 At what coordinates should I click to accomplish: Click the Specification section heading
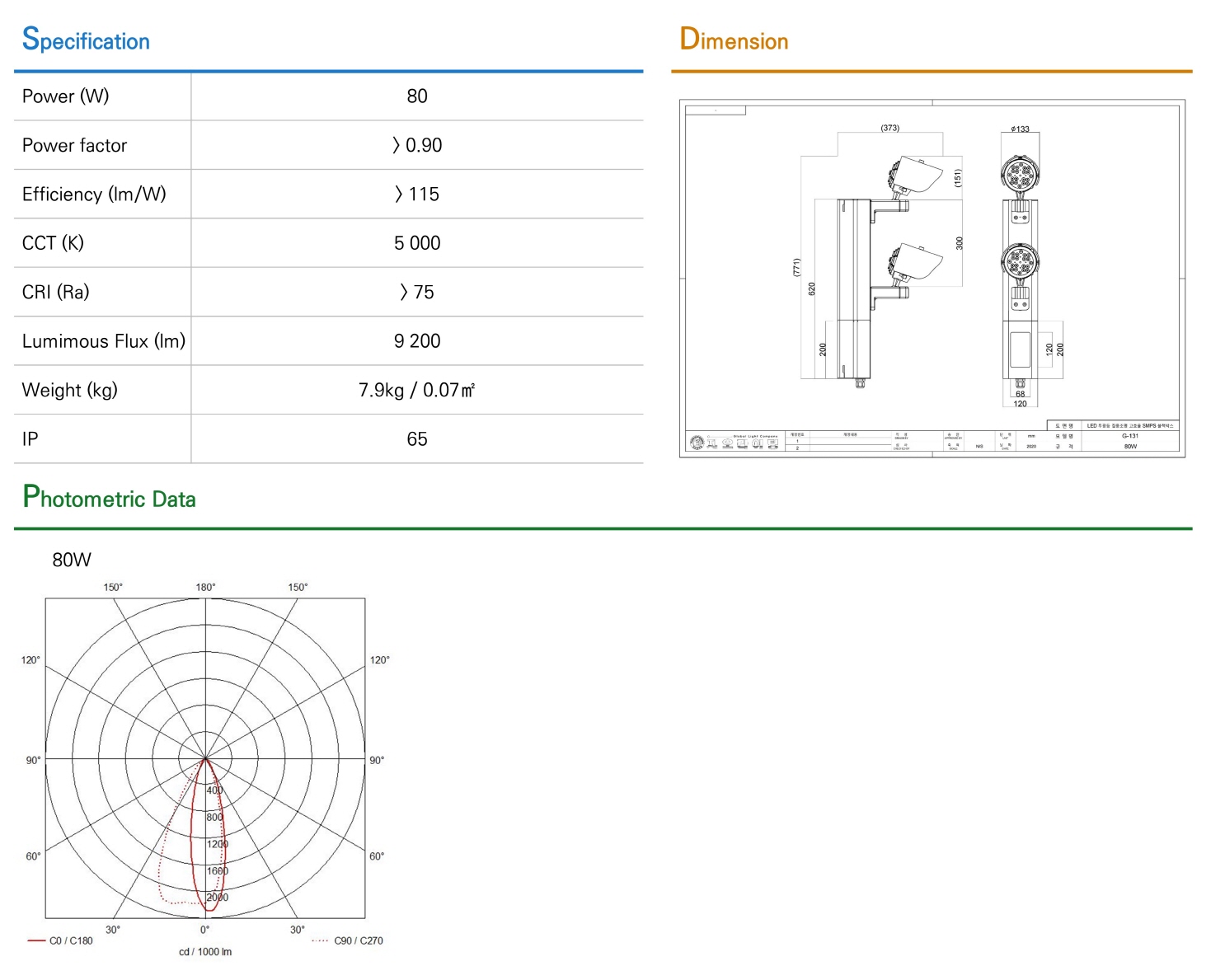point(86,40)
